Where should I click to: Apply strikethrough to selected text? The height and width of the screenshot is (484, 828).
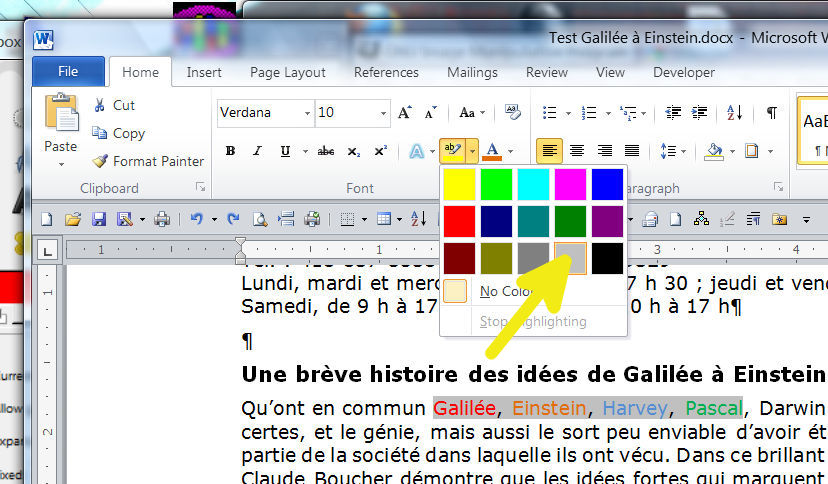coord(326,151)
